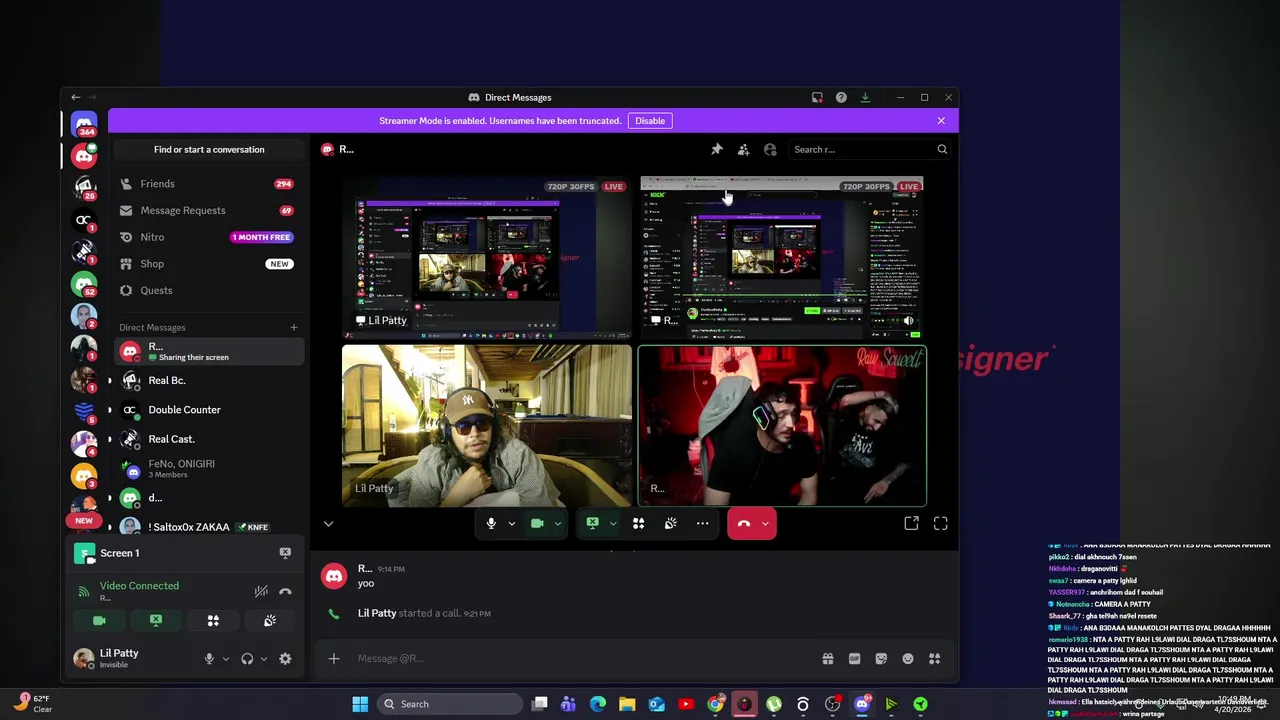The image size is (1280, 720).
Task: Toggle screen share button in voice panel
Action: (156, 621)
